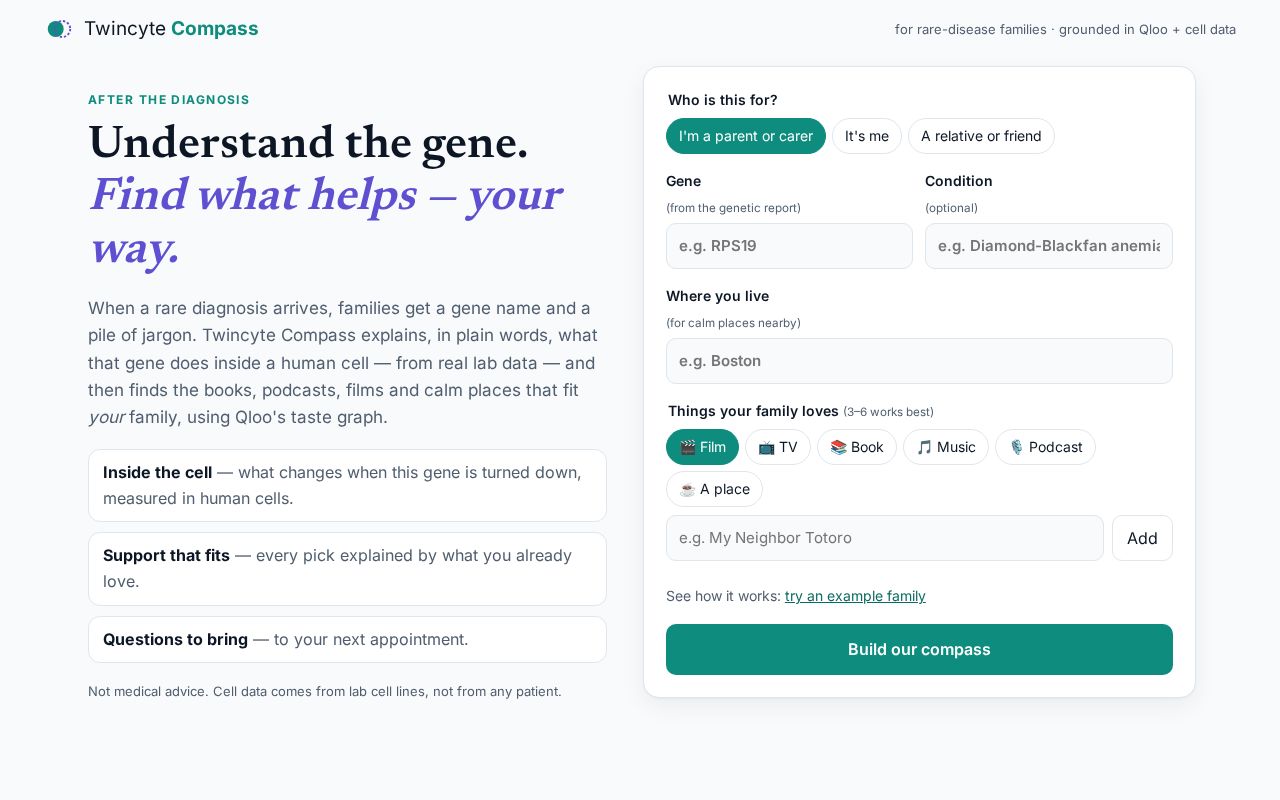Focus the Where you live field
1280x800 pixels.
pyautogui.click(x=919, y=361)
